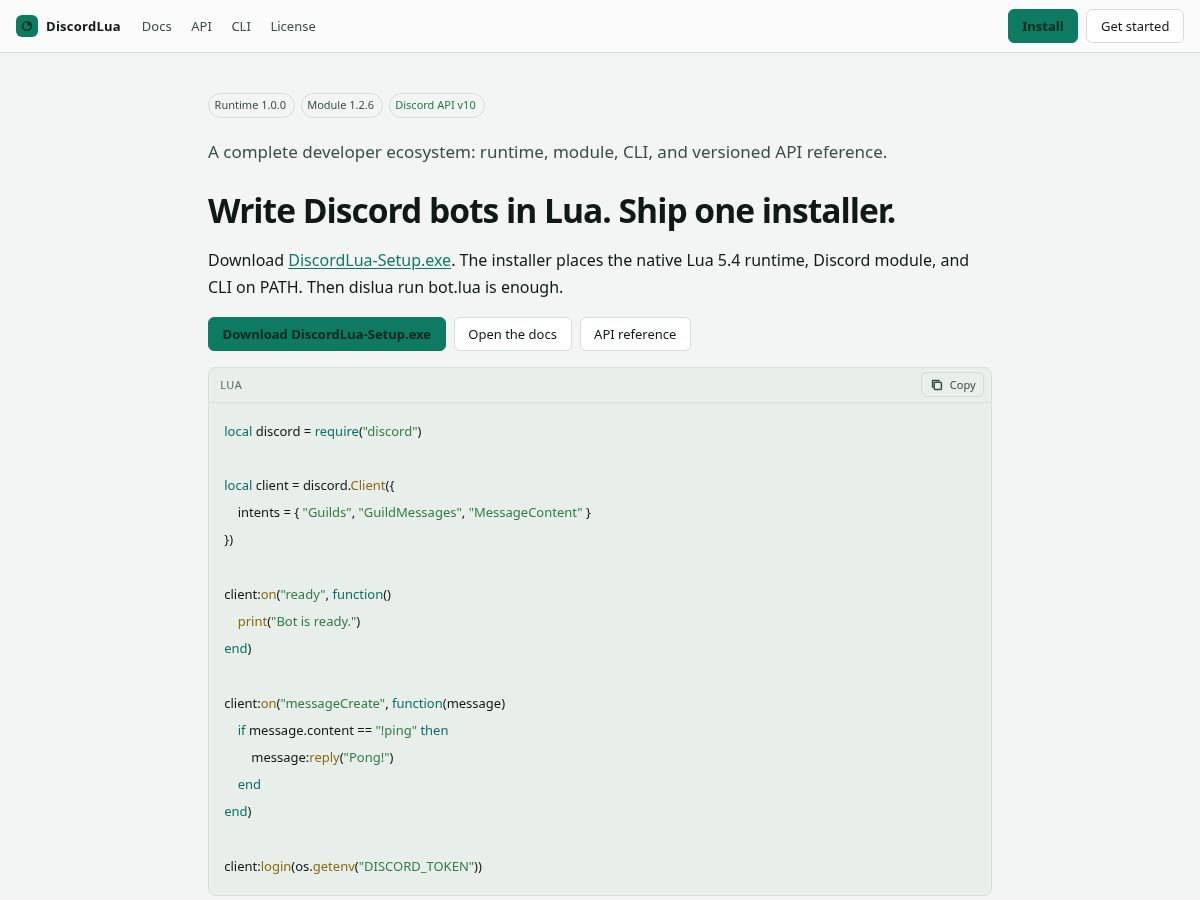The width and height of the screenshot is (1200, 900).
Task: Click the LUA label on code block
Action: [231, 385]
